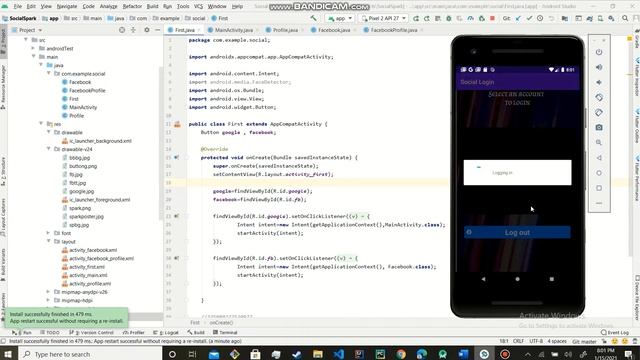640x360 pixels.
Task: Click emulator rotate right icon
Action: [x=599, y=113]
